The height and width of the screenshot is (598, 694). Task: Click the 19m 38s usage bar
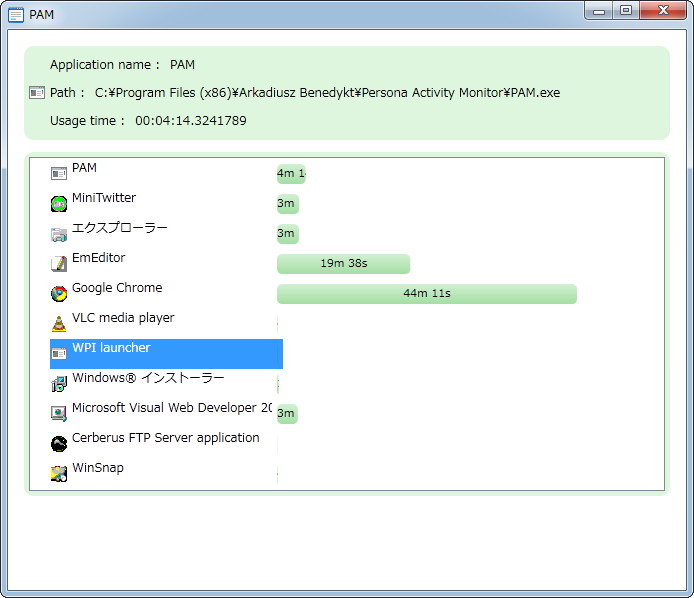click(x=343, y=264)
